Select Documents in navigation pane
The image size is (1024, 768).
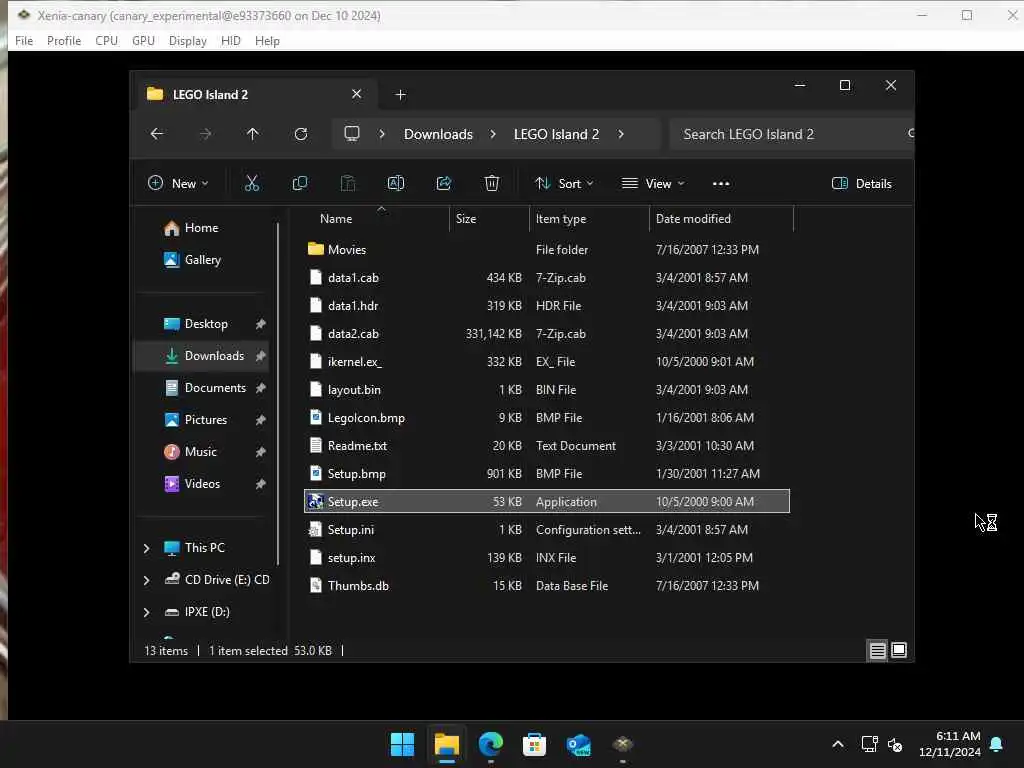click(215, 388)
